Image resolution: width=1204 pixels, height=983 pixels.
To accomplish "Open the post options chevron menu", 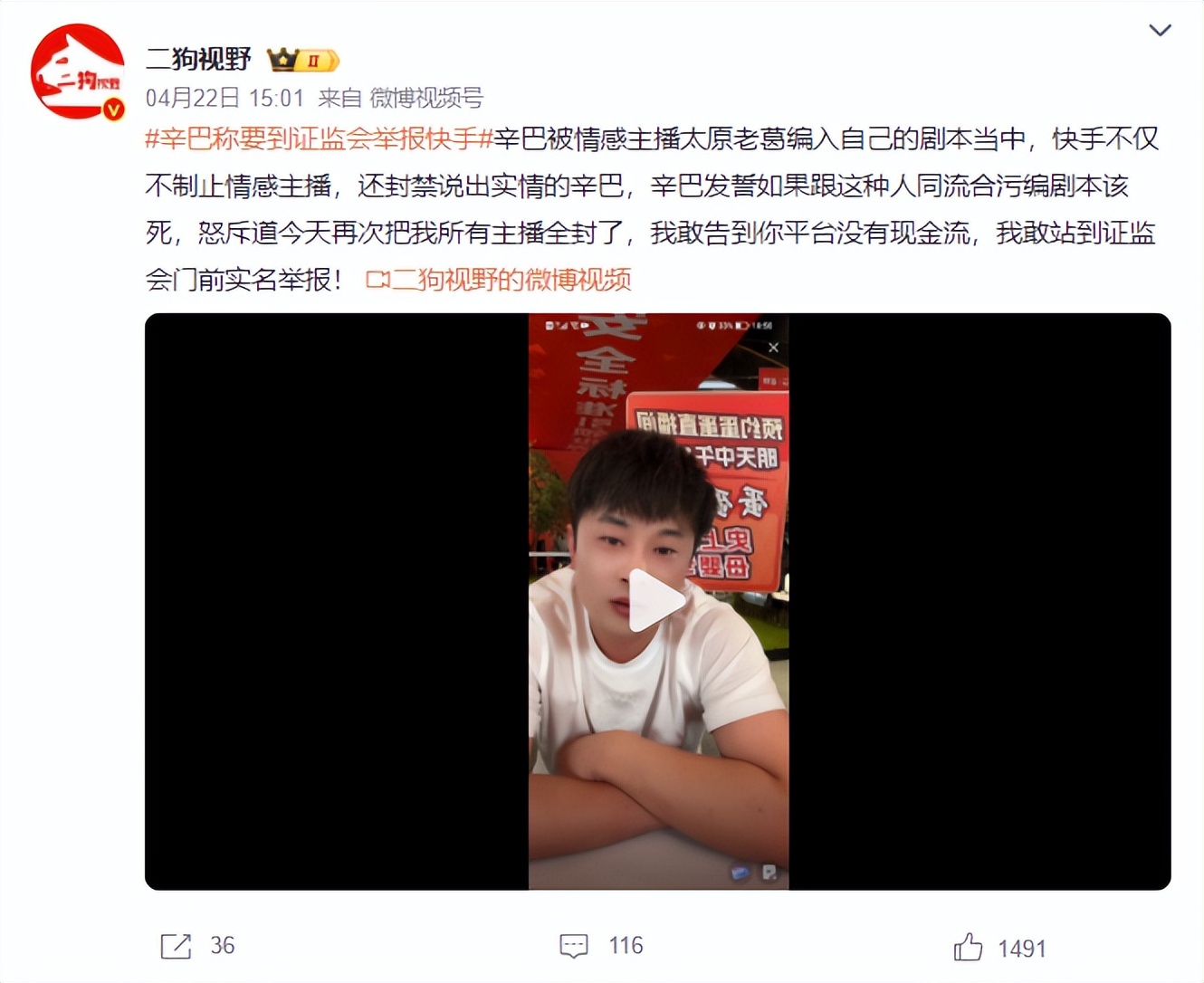I will coord(1160,31).
